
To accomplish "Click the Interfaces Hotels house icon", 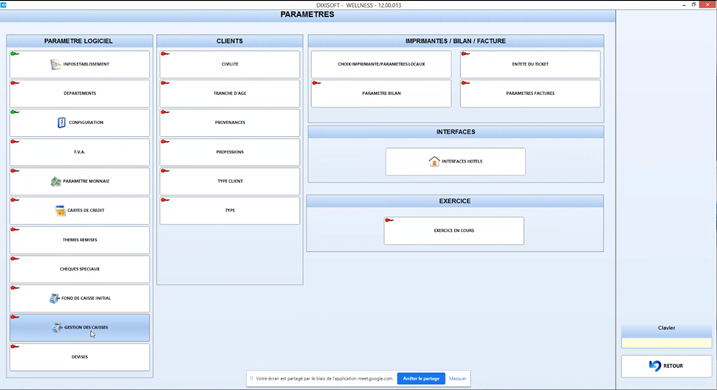I will (434, 161).
